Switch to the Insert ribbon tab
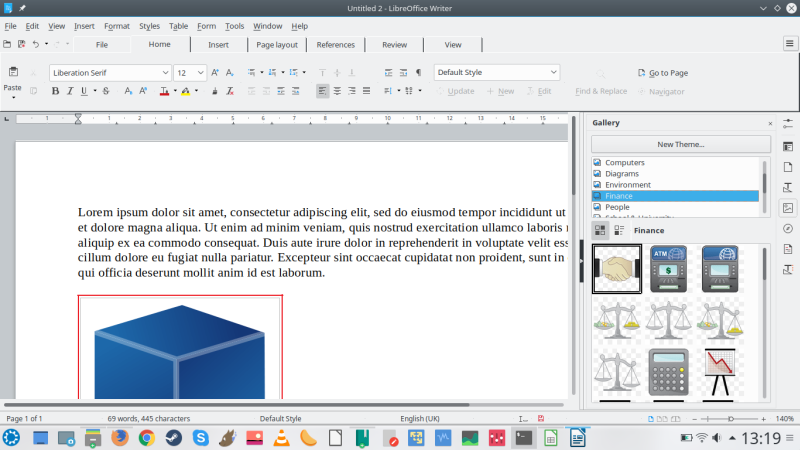 click(218, 45)
